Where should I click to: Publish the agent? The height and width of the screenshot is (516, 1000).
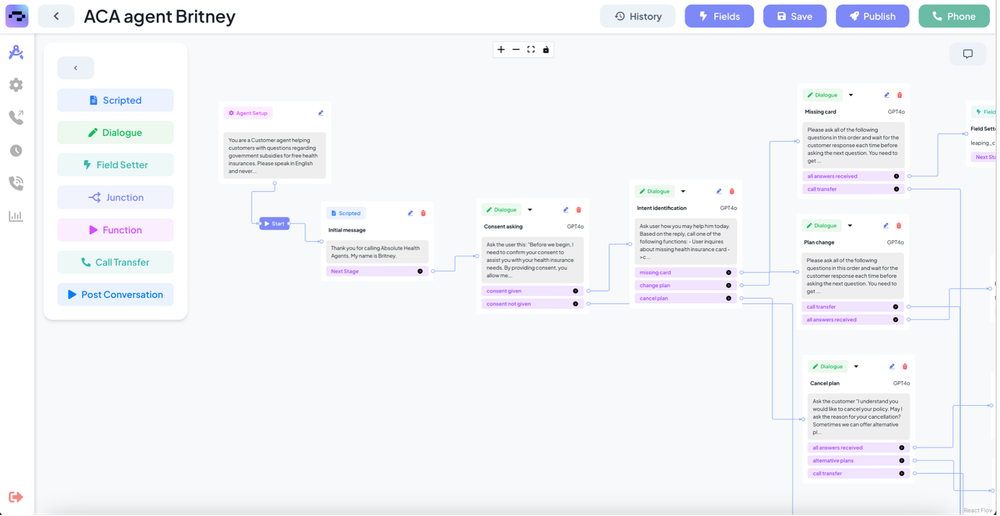coord(872,16)
